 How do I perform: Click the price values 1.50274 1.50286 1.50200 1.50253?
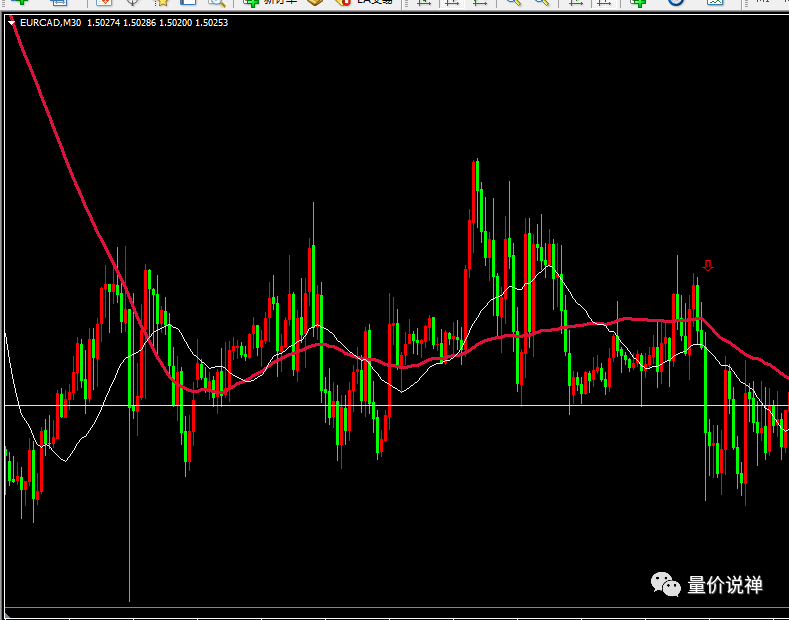157,23
